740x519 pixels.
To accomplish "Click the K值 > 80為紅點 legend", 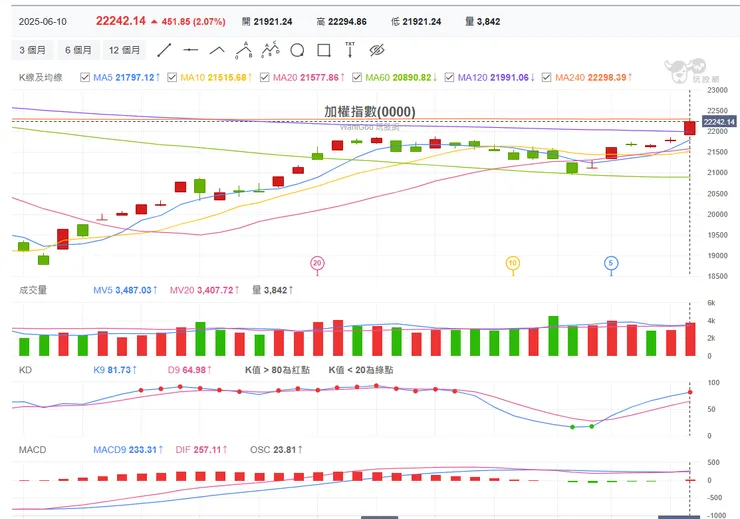I will click(278, 370).
